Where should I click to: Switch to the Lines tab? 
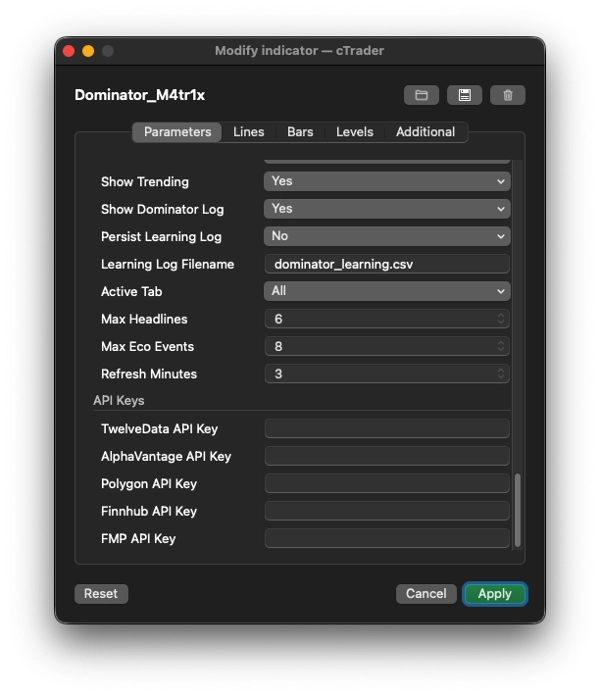(249, 132)
